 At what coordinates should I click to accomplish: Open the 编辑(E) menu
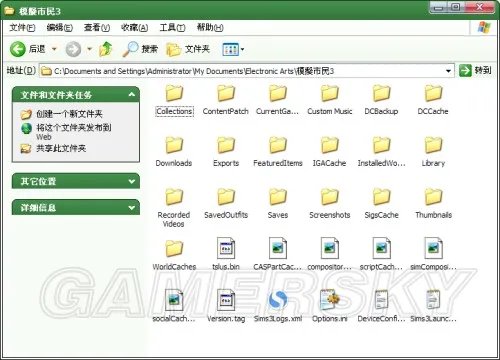click(60, 27)
